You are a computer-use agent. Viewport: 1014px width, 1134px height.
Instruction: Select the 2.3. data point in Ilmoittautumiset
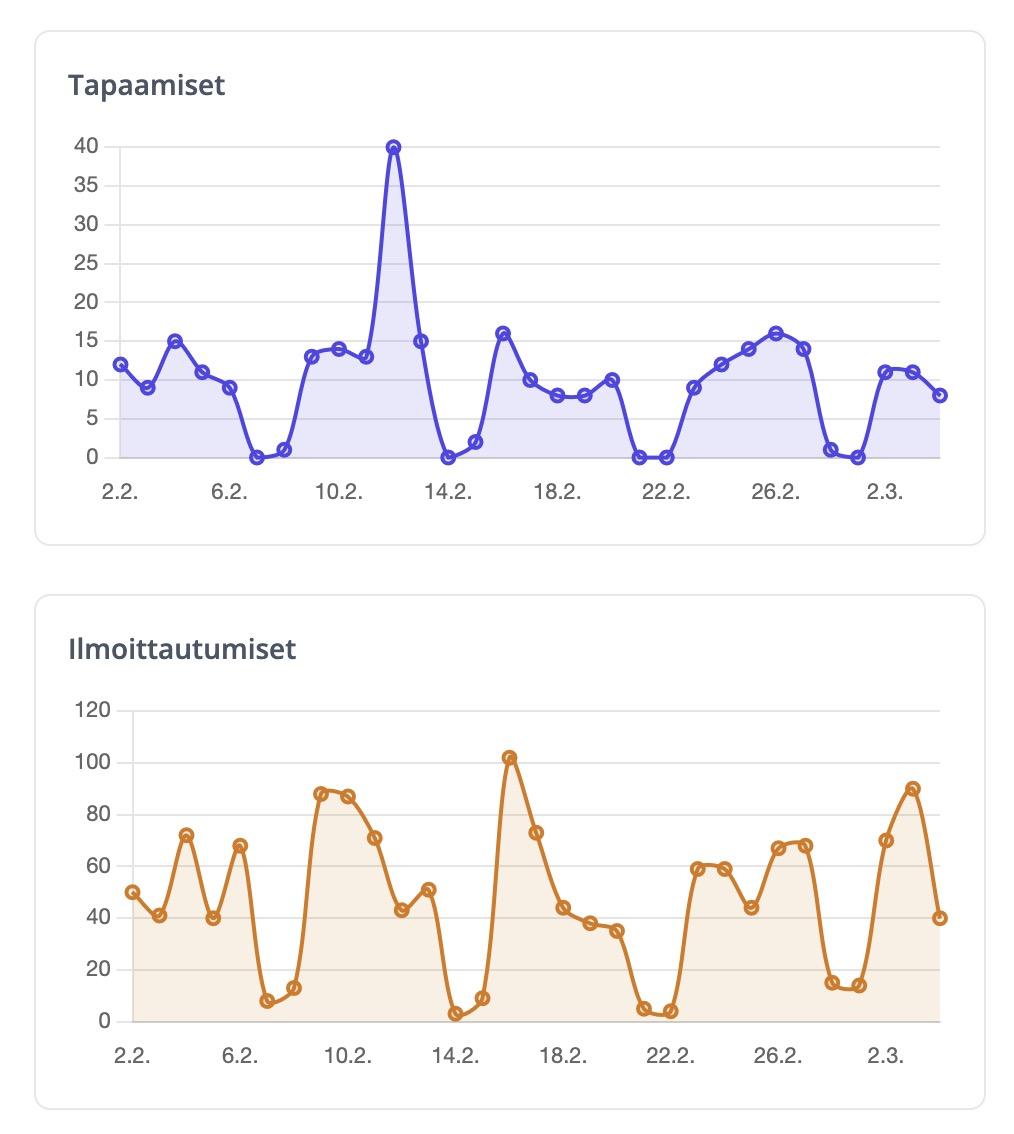point(886,840)
